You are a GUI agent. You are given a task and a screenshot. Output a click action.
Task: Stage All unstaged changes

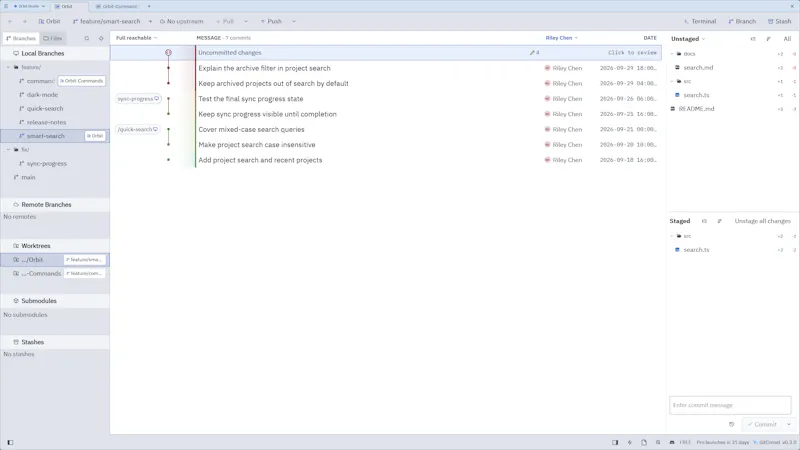point(787,39)
